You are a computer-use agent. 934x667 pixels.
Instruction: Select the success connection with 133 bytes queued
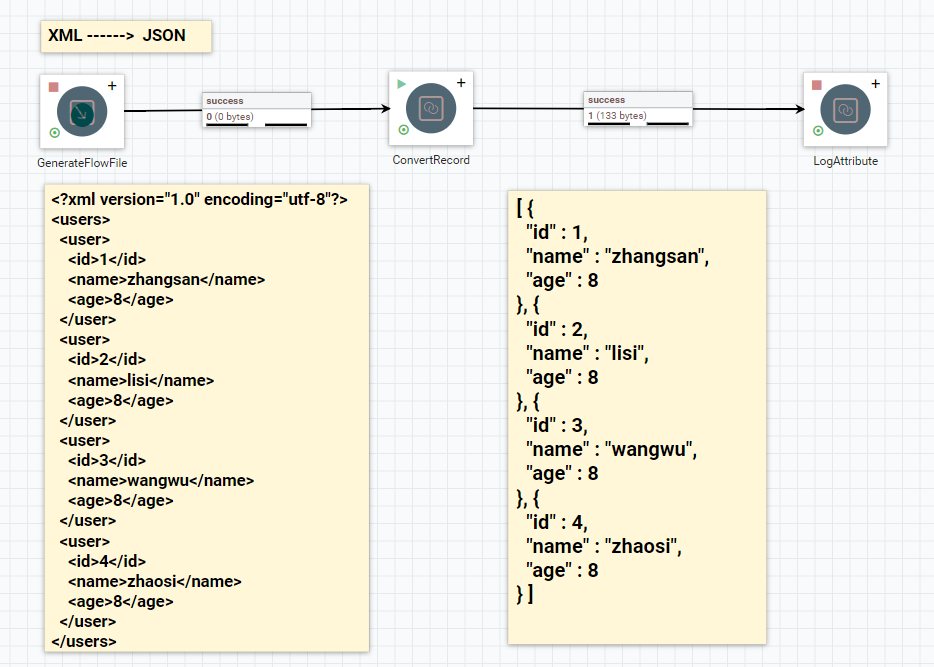click(638, 108)
